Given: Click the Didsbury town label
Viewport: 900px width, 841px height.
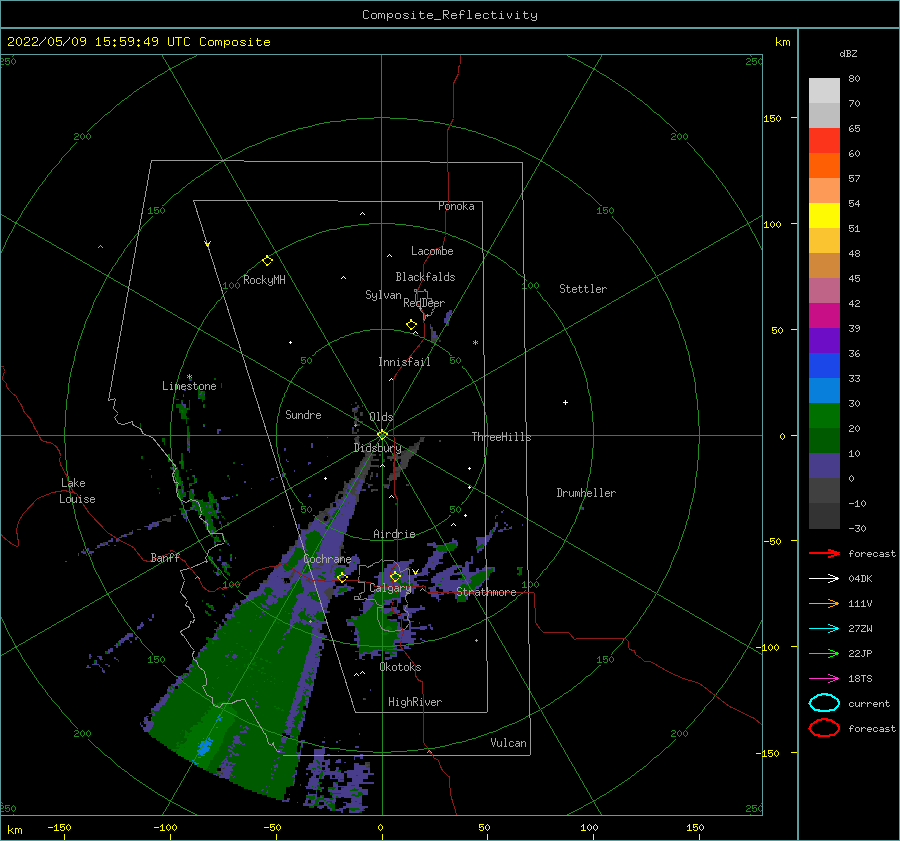Looking at the screenshot, I should pyautogui.click(x=378, y=448).
